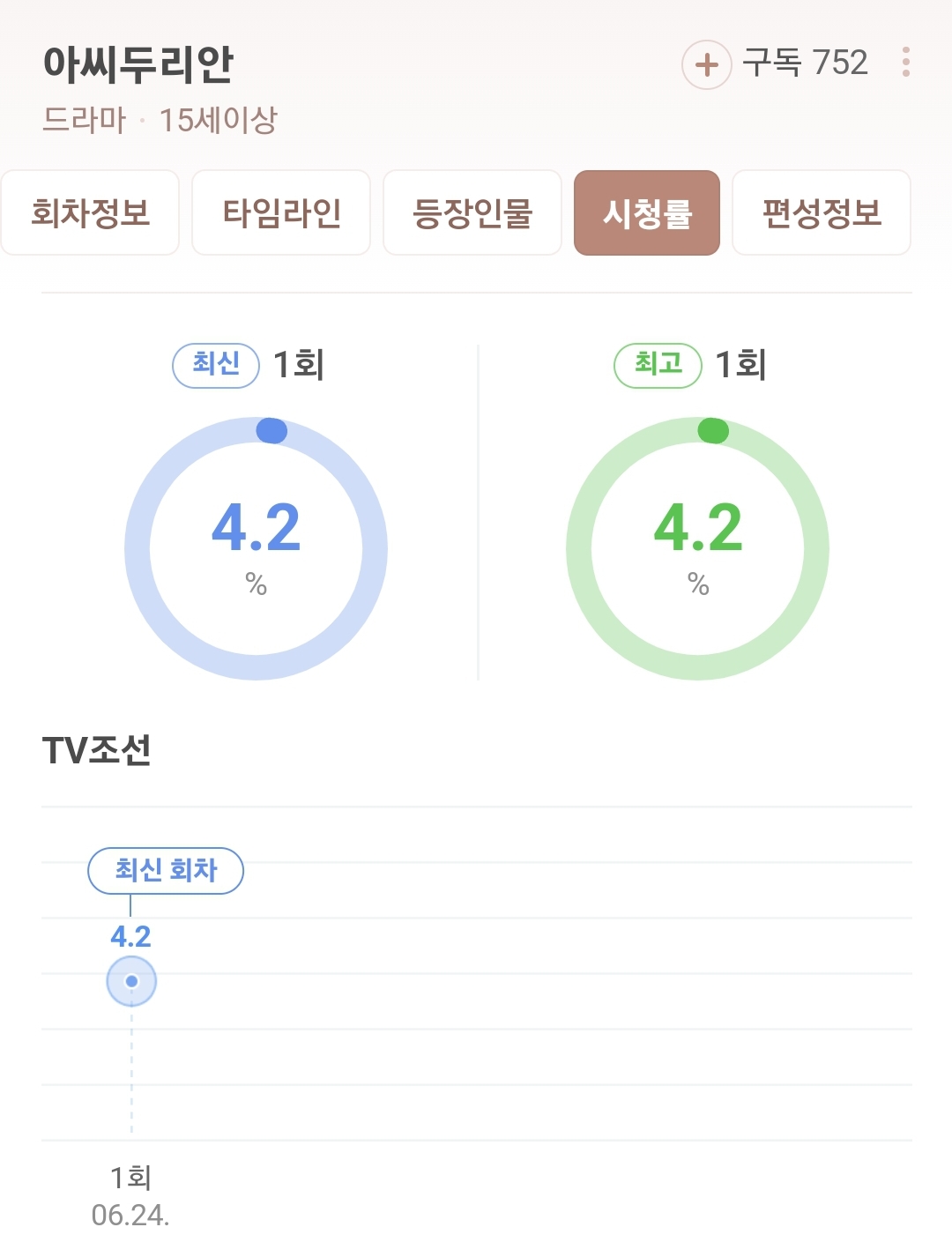Image resolution: width=952 pixels, height=1257 pixels.
Task: Open the three-dot more options menu
Action: (x=905, y=63)
